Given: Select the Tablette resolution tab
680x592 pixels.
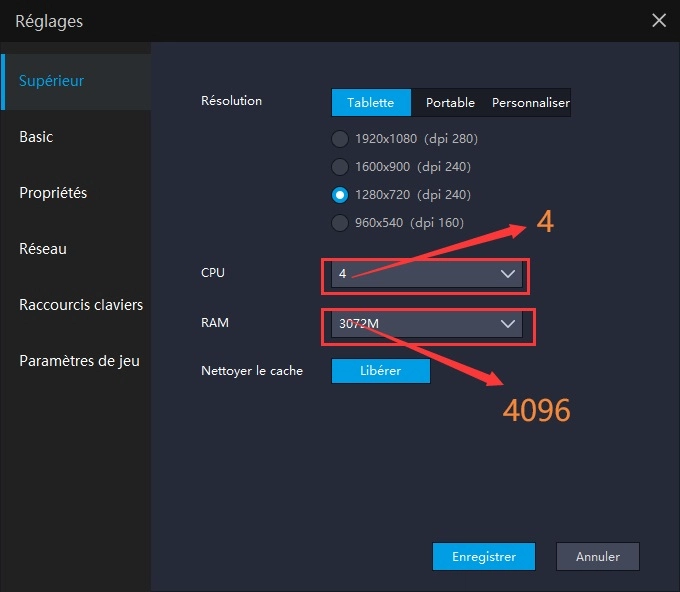Looking at the screenshot, I should (x=371, y=103).
